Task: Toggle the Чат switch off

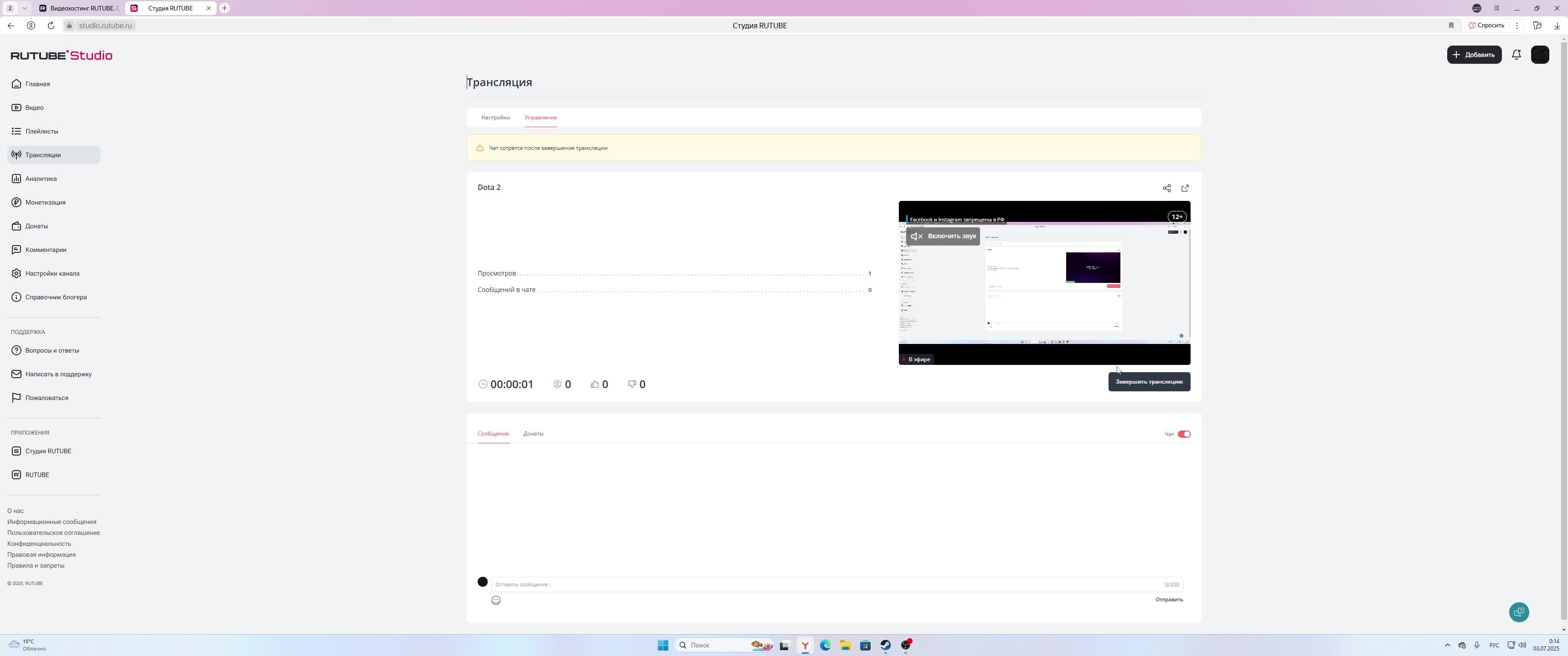Action: click(x=1184, y=435)
